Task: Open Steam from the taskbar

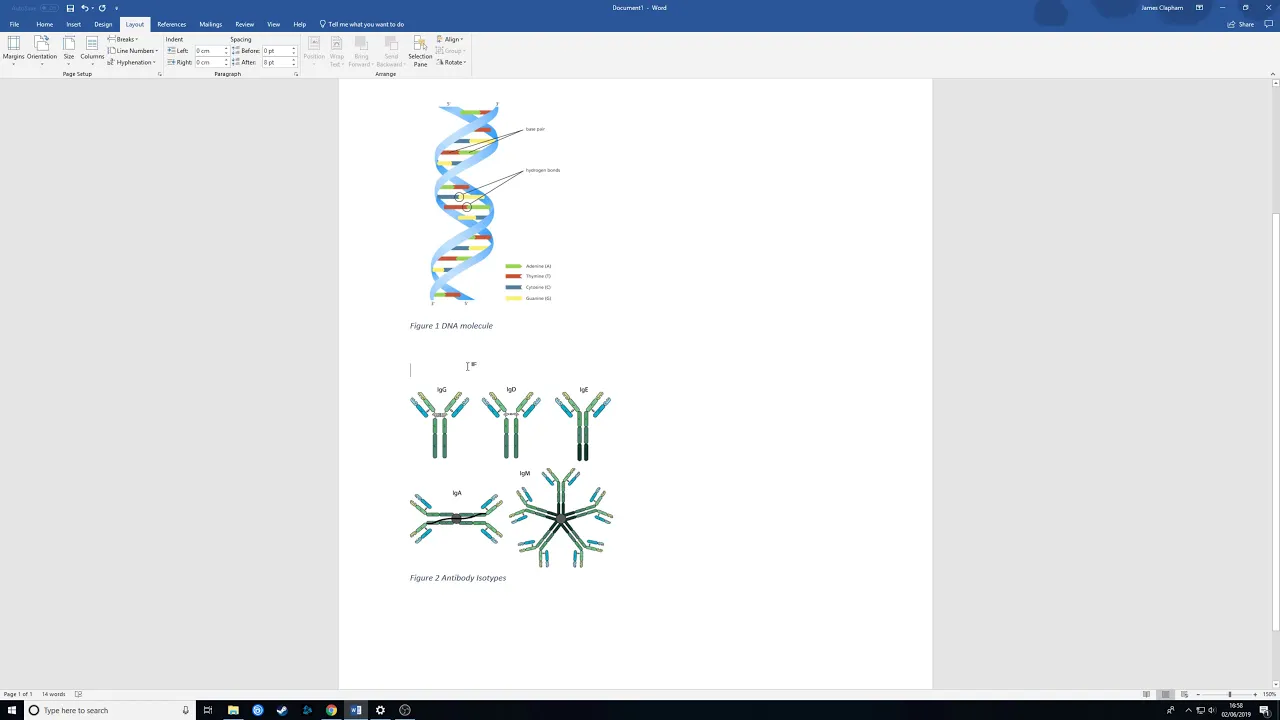Action: tap(282, 710)
